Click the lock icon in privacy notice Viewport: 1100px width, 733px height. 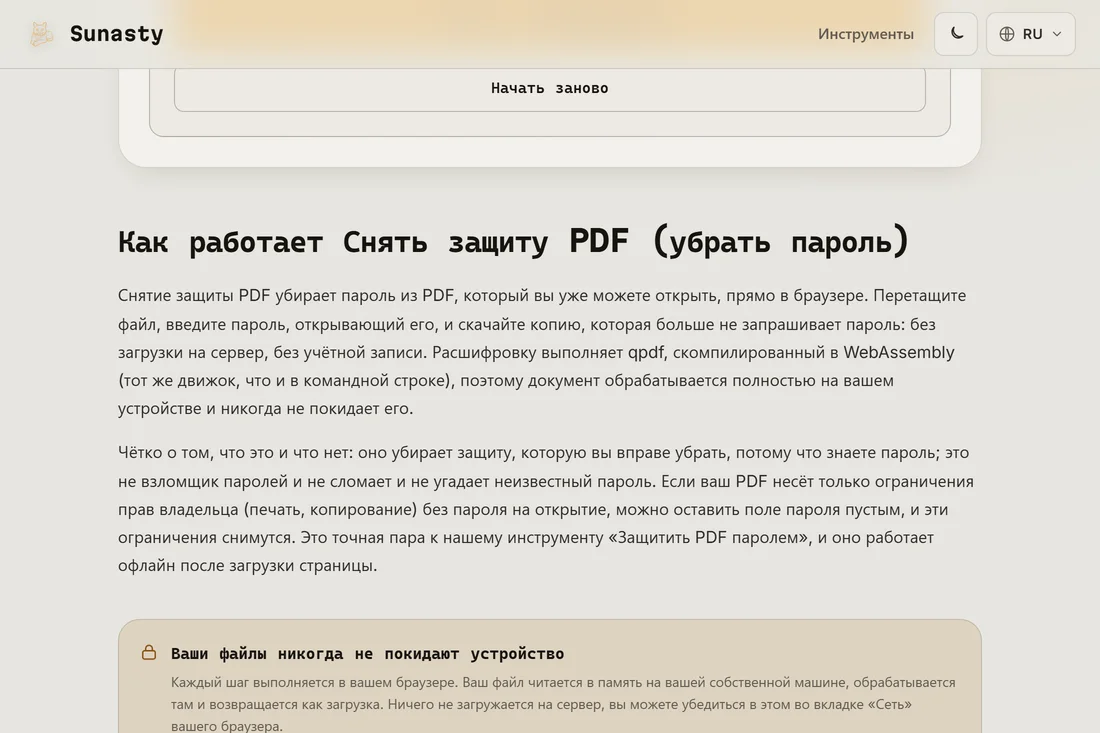[x=149, y=652]
